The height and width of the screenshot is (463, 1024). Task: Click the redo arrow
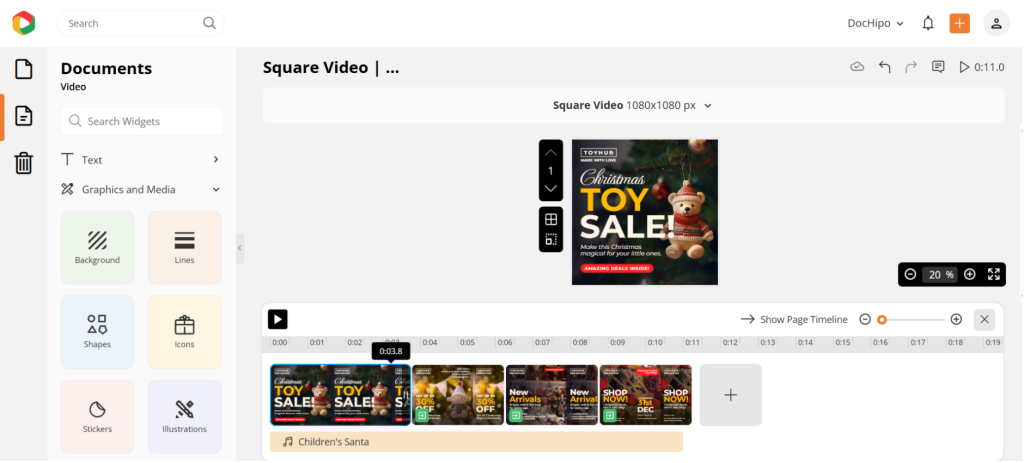click(911, 67)
